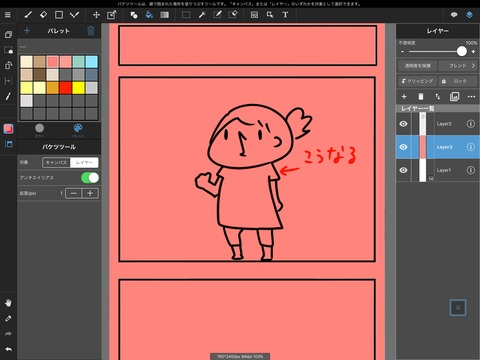
Task: Pick the orange palette swatch
Action: tap(52, 88)
